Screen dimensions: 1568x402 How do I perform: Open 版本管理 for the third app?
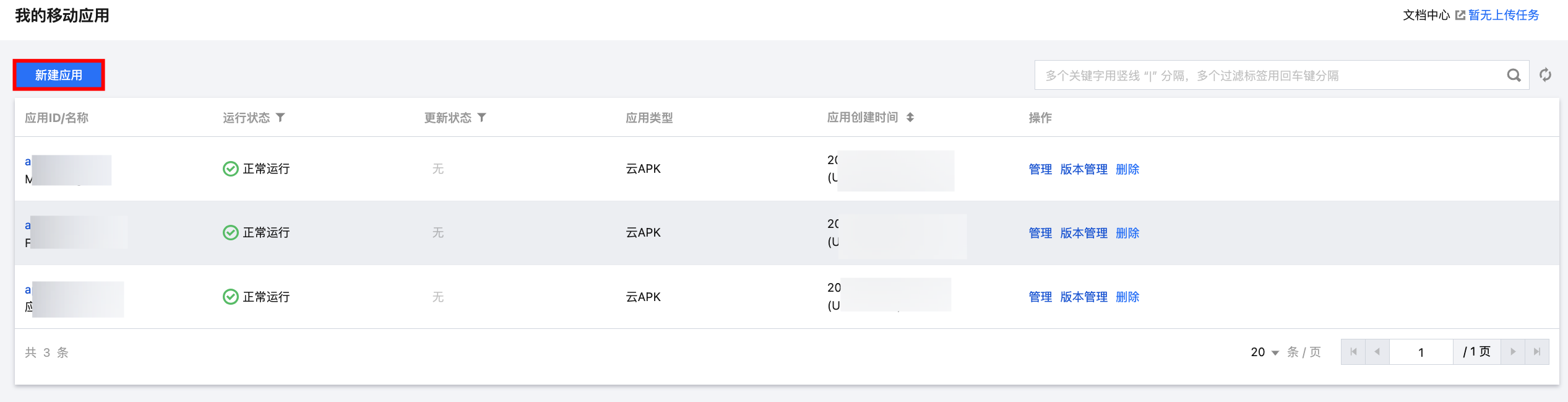1083,297
